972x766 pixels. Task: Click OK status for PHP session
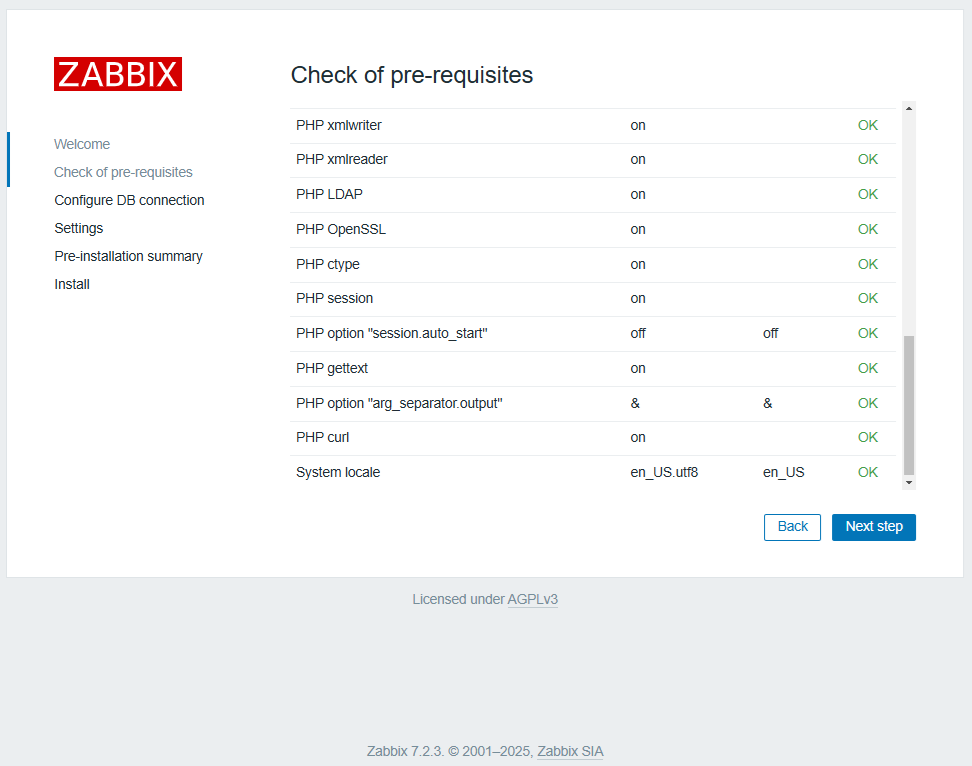point(867,298)
